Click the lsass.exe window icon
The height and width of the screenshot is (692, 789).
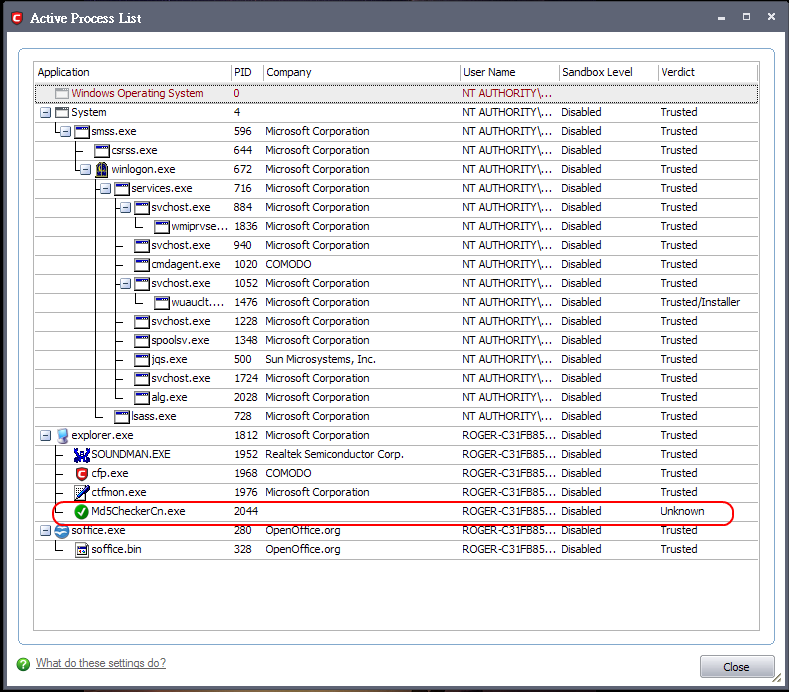[122, 417]
